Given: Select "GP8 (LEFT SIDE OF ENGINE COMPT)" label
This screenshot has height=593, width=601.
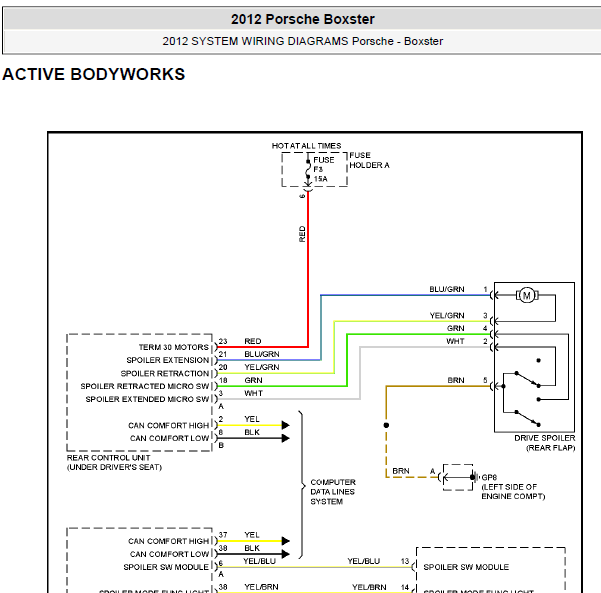Looking at the screenshot, I should pos(513,487).
